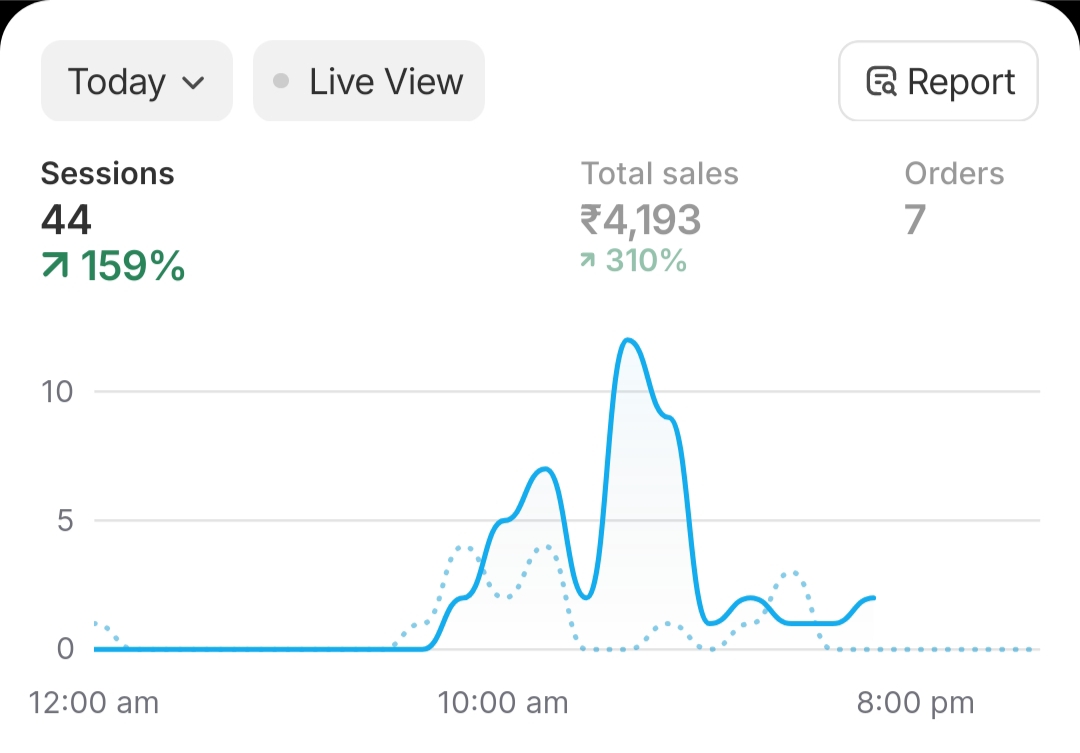Click the grey Live View status dot
1080x753 pixels.
tap(282, 81)
